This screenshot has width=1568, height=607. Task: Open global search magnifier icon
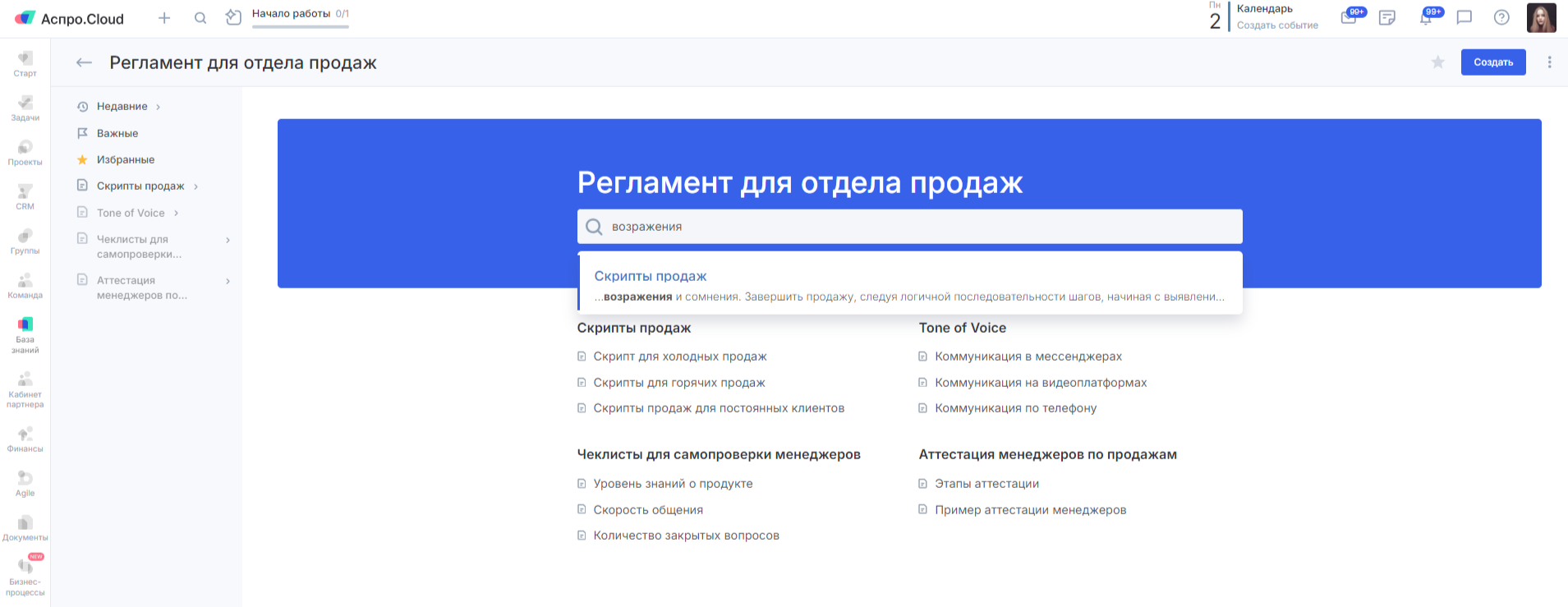point(200,18)
